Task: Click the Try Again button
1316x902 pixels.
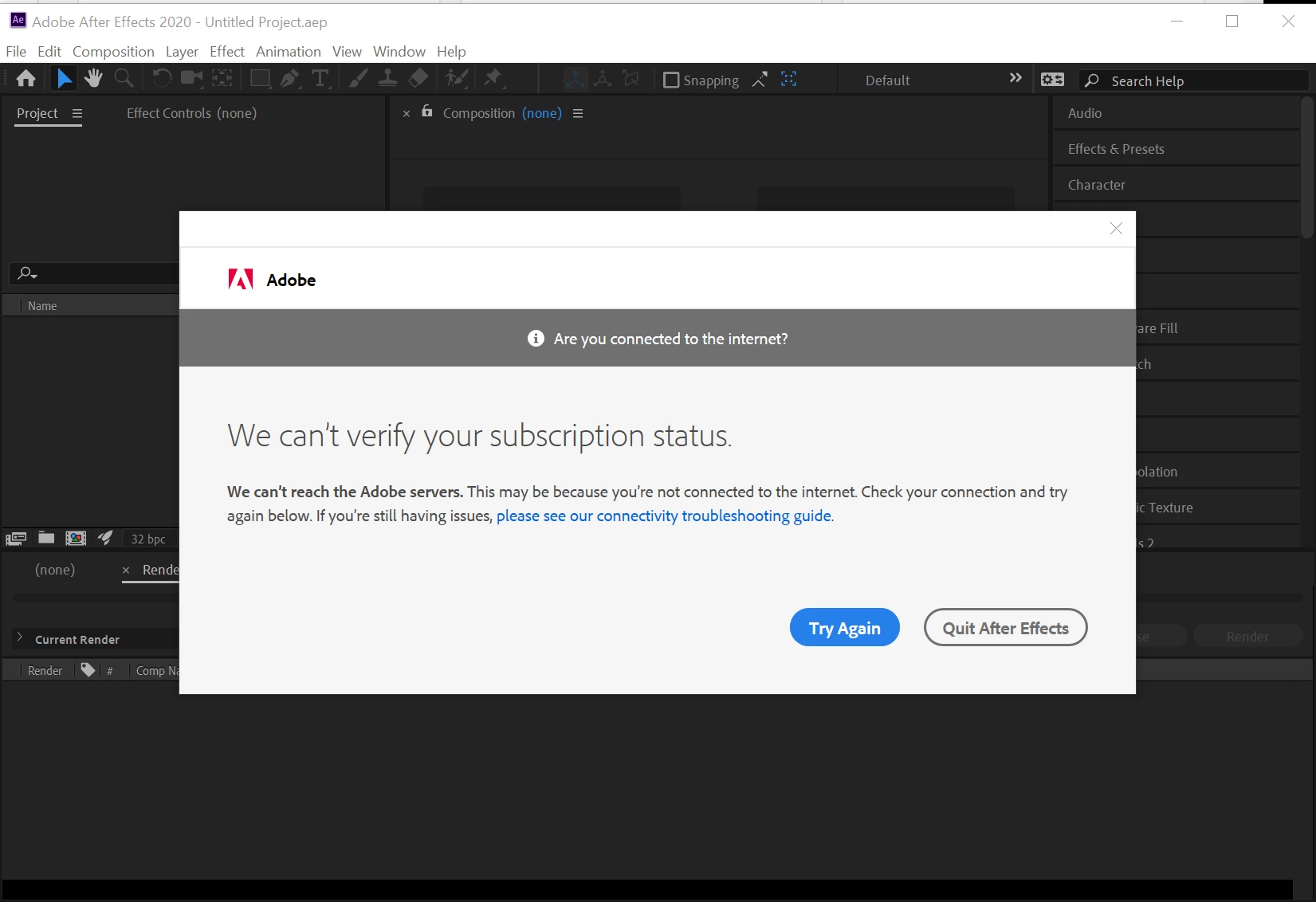Action: click(845, 628)
